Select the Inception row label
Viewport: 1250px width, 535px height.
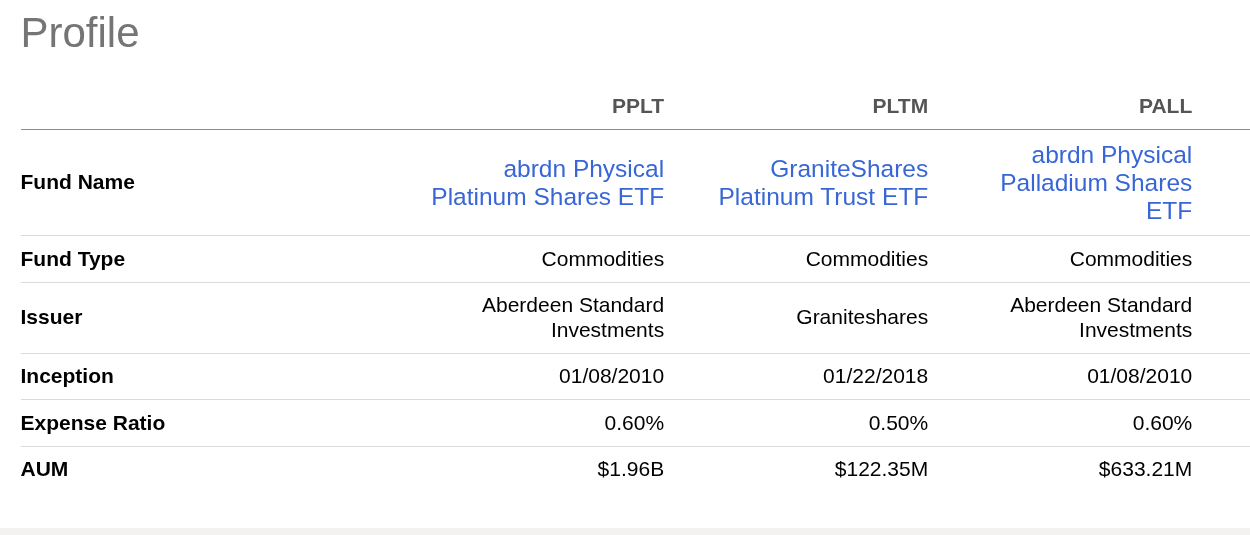(67, 376)
